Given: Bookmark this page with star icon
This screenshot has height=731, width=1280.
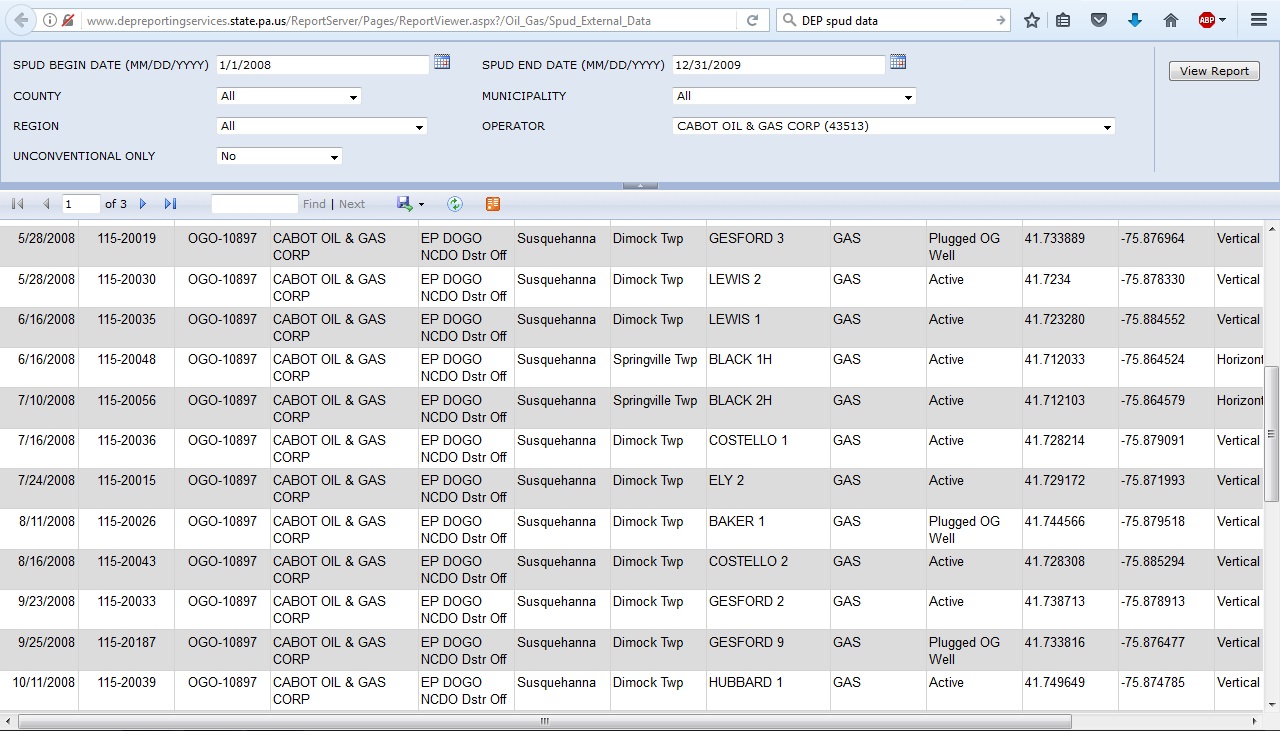Looking at the screenshot, I should pyautogui.click(x=1032, y=20).
